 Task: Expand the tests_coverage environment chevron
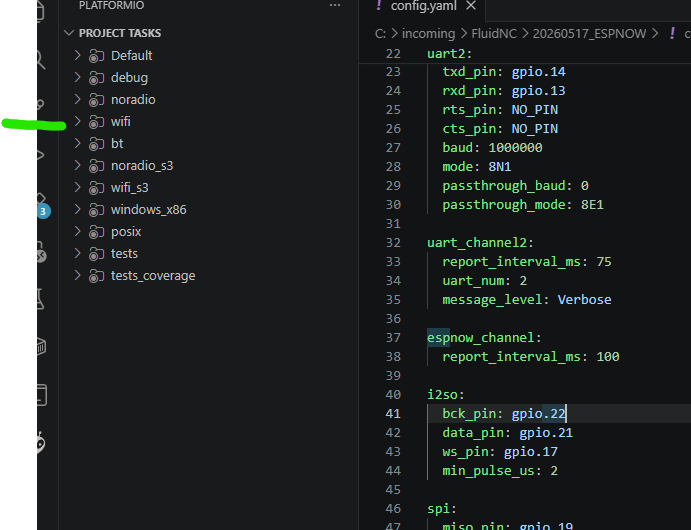click(x=78, y=275)
